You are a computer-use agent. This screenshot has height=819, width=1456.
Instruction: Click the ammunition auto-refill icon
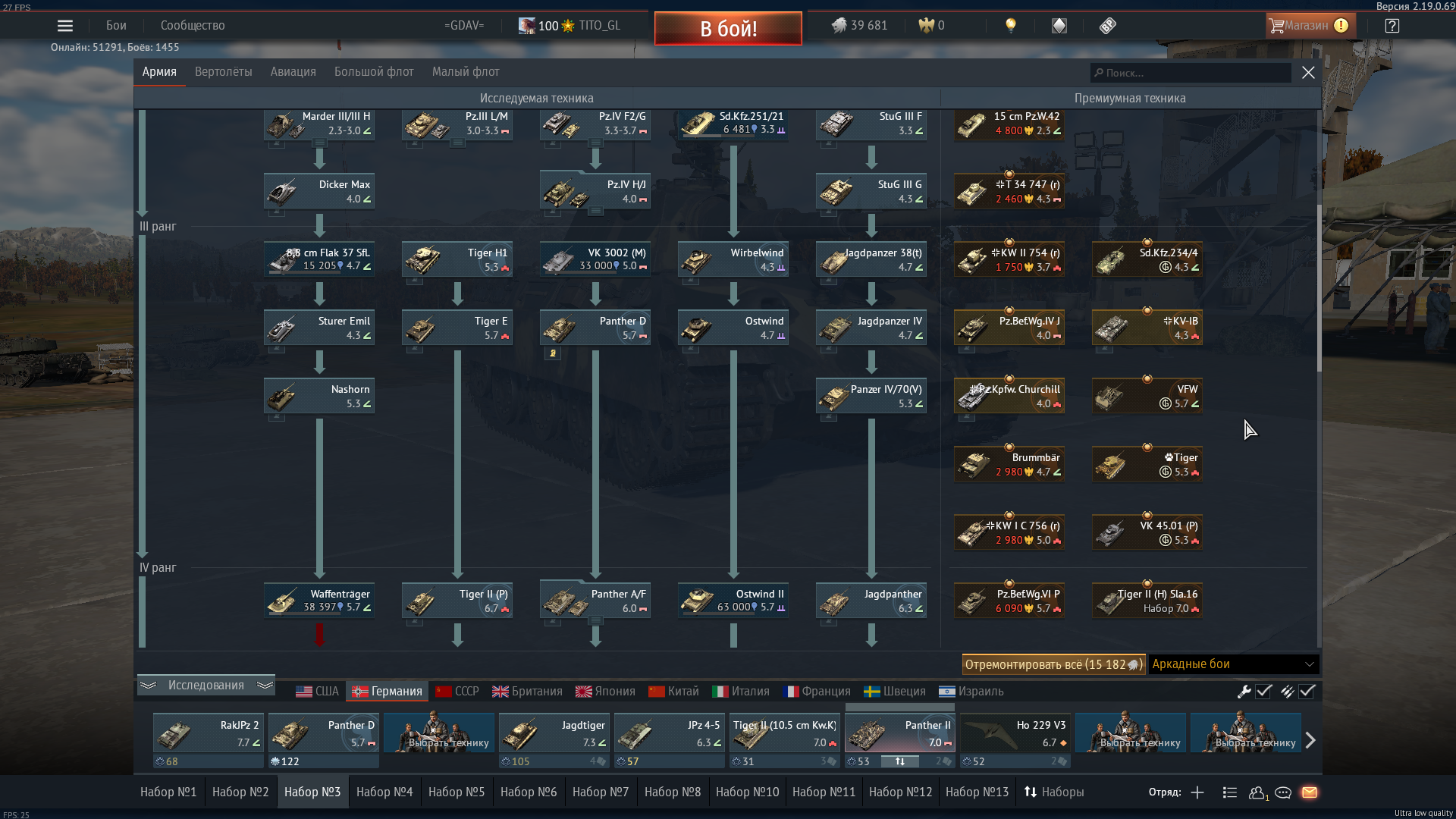(x=1287, y=692)
